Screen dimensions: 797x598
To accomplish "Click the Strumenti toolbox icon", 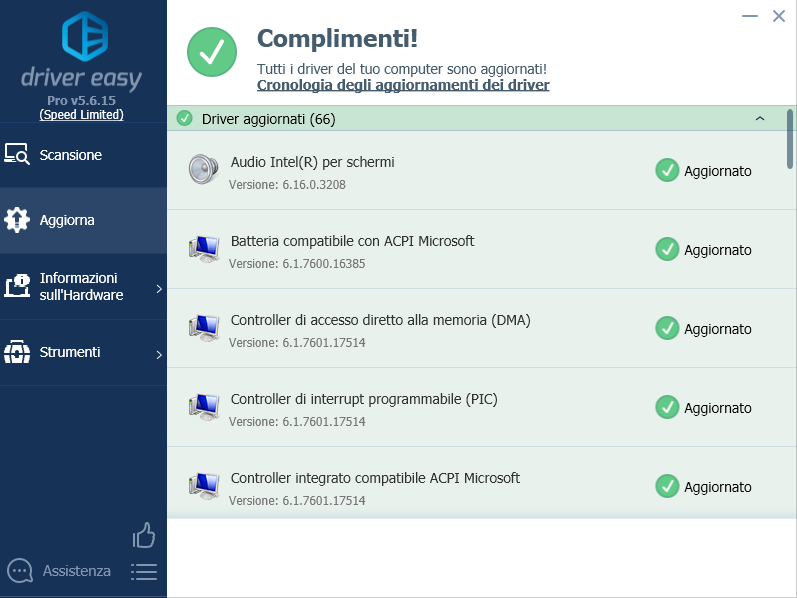I will click(17, 352).
